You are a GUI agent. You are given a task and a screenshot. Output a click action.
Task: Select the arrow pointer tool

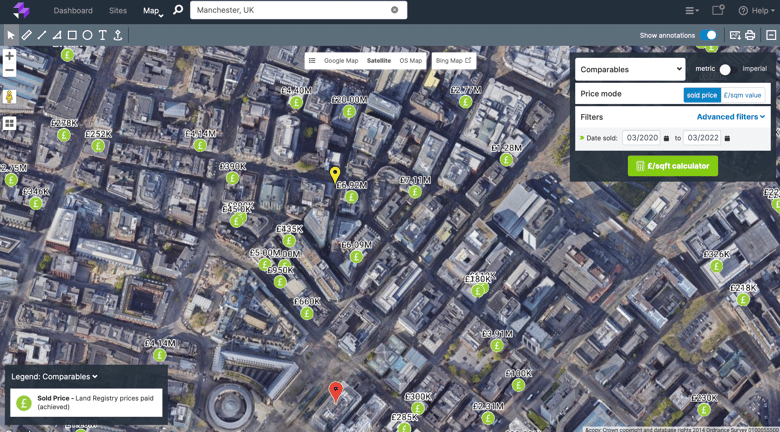pos(11,35)
